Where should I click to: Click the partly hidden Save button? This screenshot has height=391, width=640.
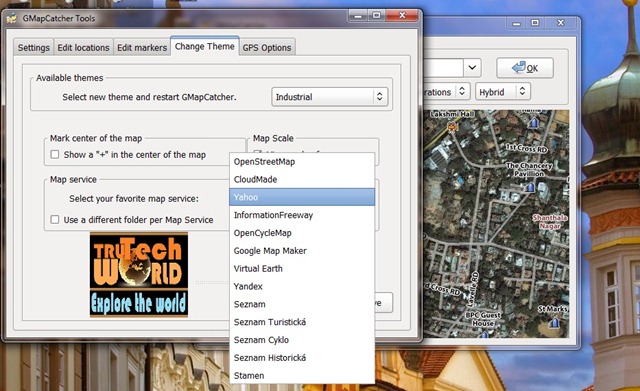pos(384,303)
